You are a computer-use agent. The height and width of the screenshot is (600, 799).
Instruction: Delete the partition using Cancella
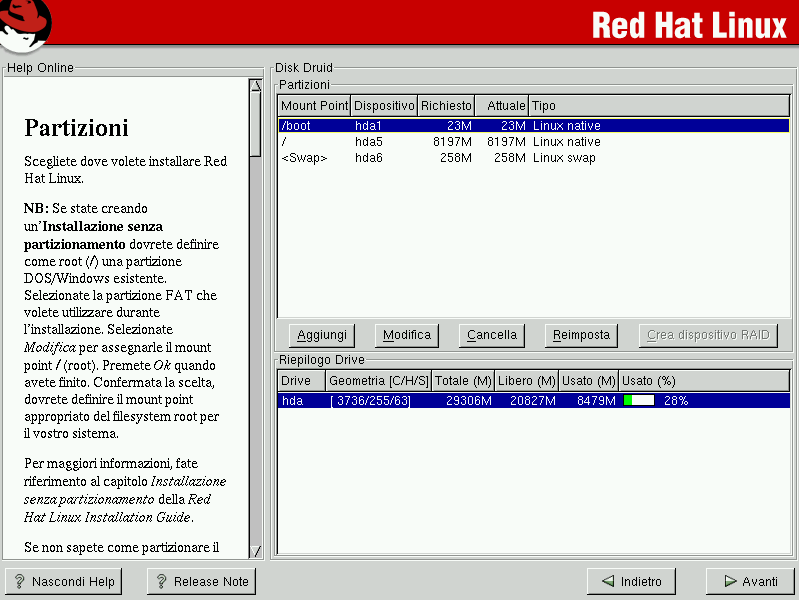click(492, 335)
